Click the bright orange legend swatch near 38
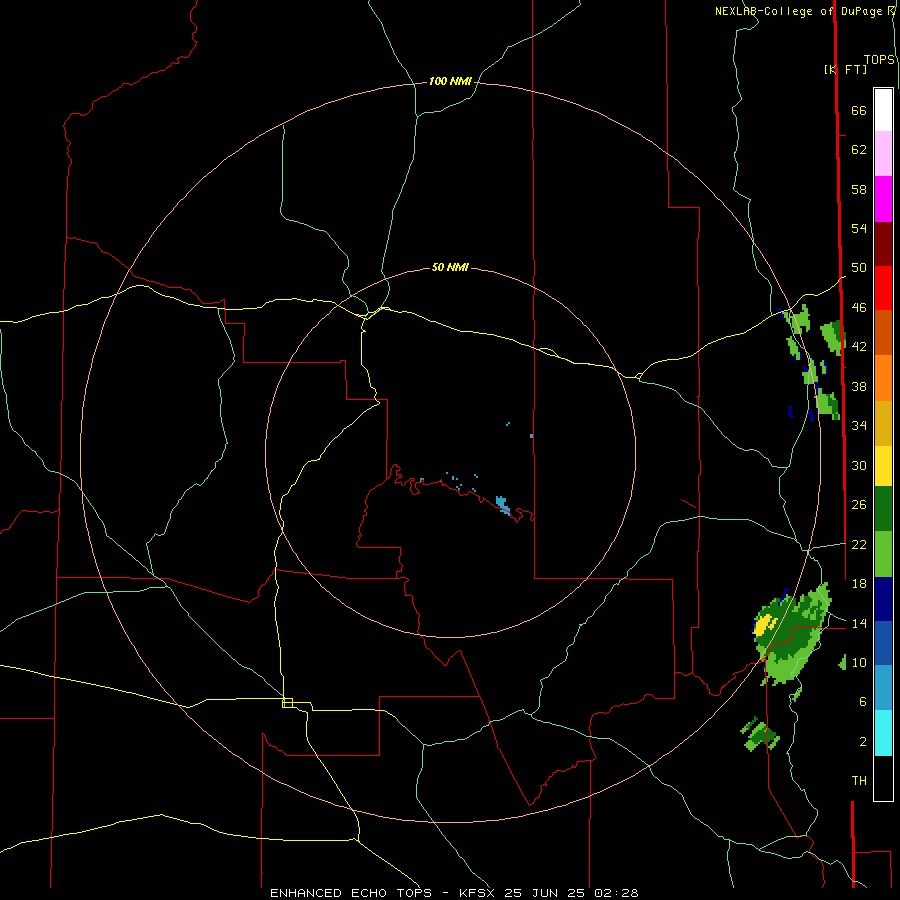This screenshot has width=900, height=900. pyautogui.click(x=883, y=378)
